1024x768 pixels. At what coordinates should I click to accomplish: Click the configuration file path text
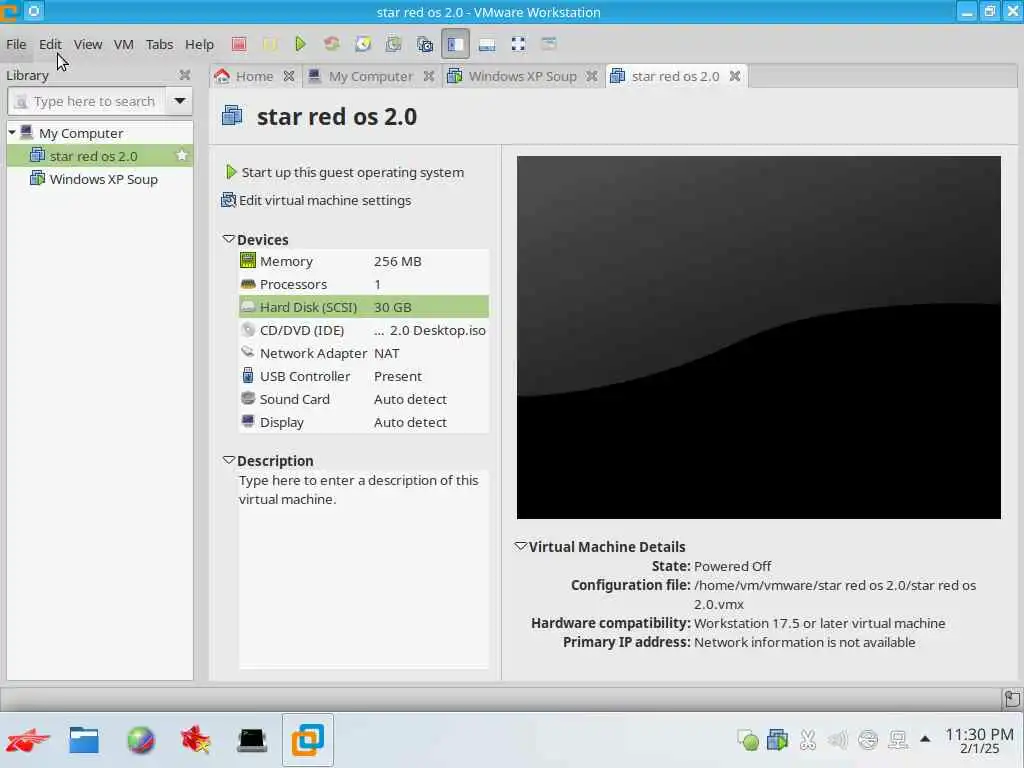[x=835, y=594]
